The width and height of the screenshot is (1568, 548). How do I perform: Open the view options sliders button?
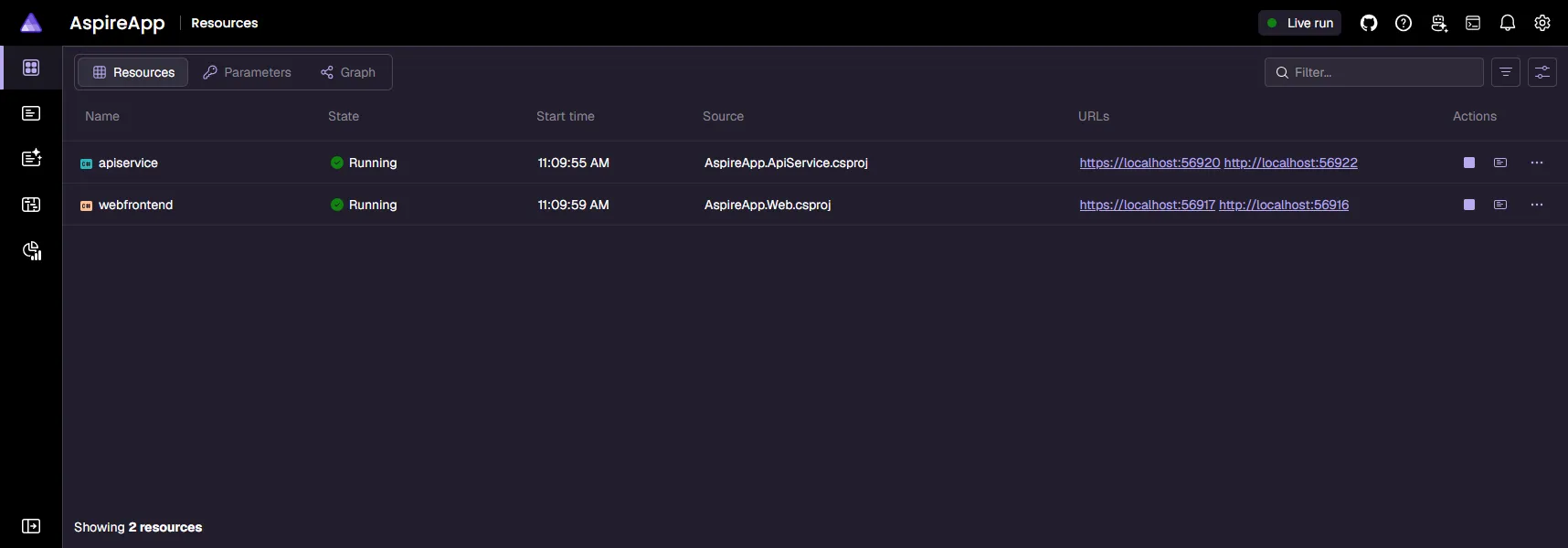click(1542, 72)
